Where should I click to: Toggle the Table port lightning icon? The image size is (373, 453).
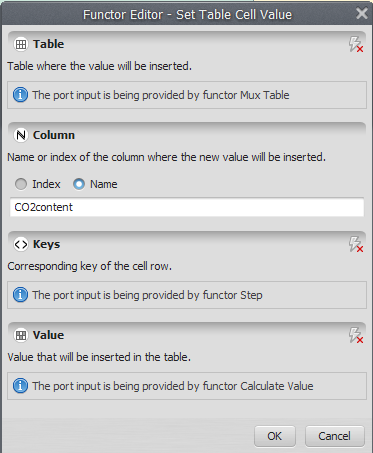(356, 44)
